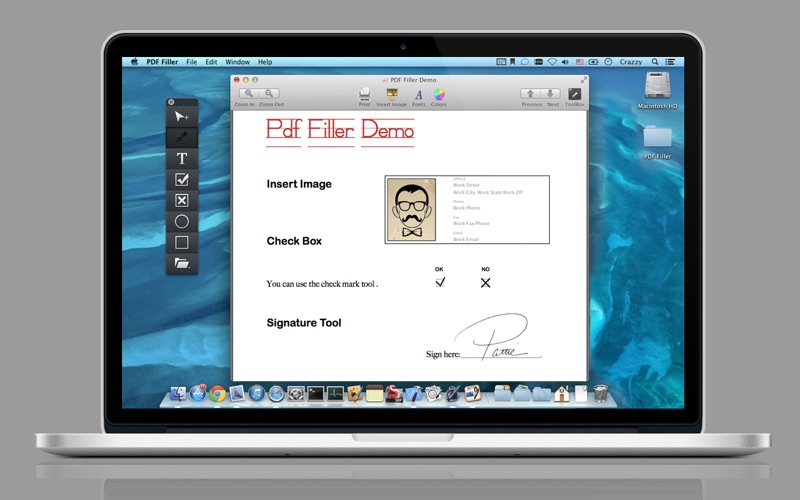Click the 'Sign here:' label

pos(443,354)
